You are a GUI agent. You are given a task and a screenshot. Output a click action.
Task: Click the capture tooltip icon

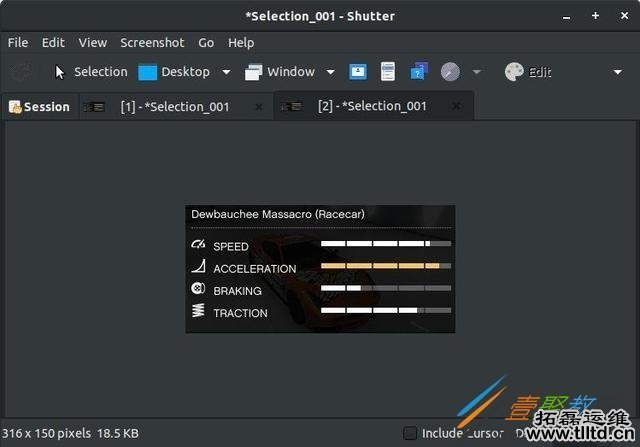pos(388,72)
